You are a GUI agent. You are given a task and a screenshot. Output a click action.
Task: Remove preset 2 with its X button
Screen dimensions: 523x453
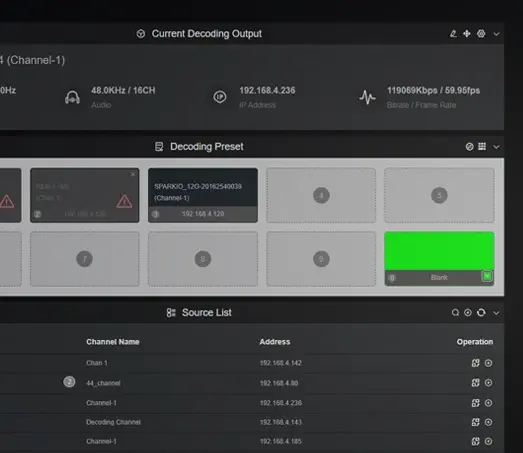coord(133,174)
